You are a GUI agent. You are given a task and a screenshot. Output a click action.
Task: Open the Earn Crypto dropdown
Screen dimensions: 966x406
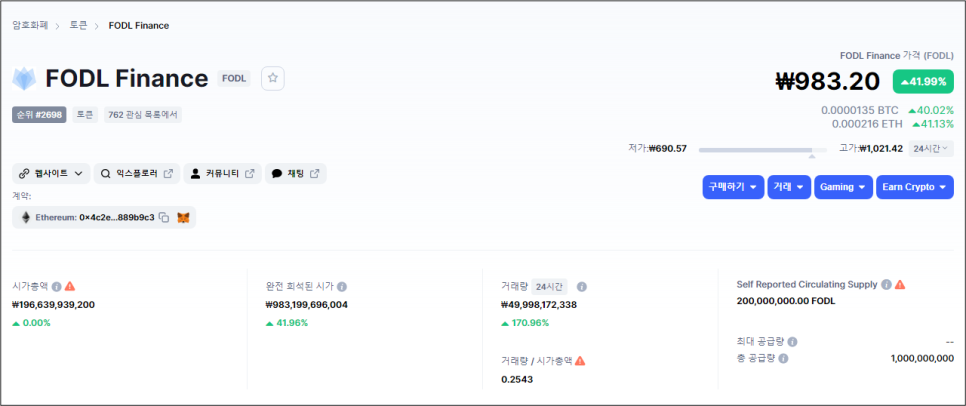pos(914,187)
